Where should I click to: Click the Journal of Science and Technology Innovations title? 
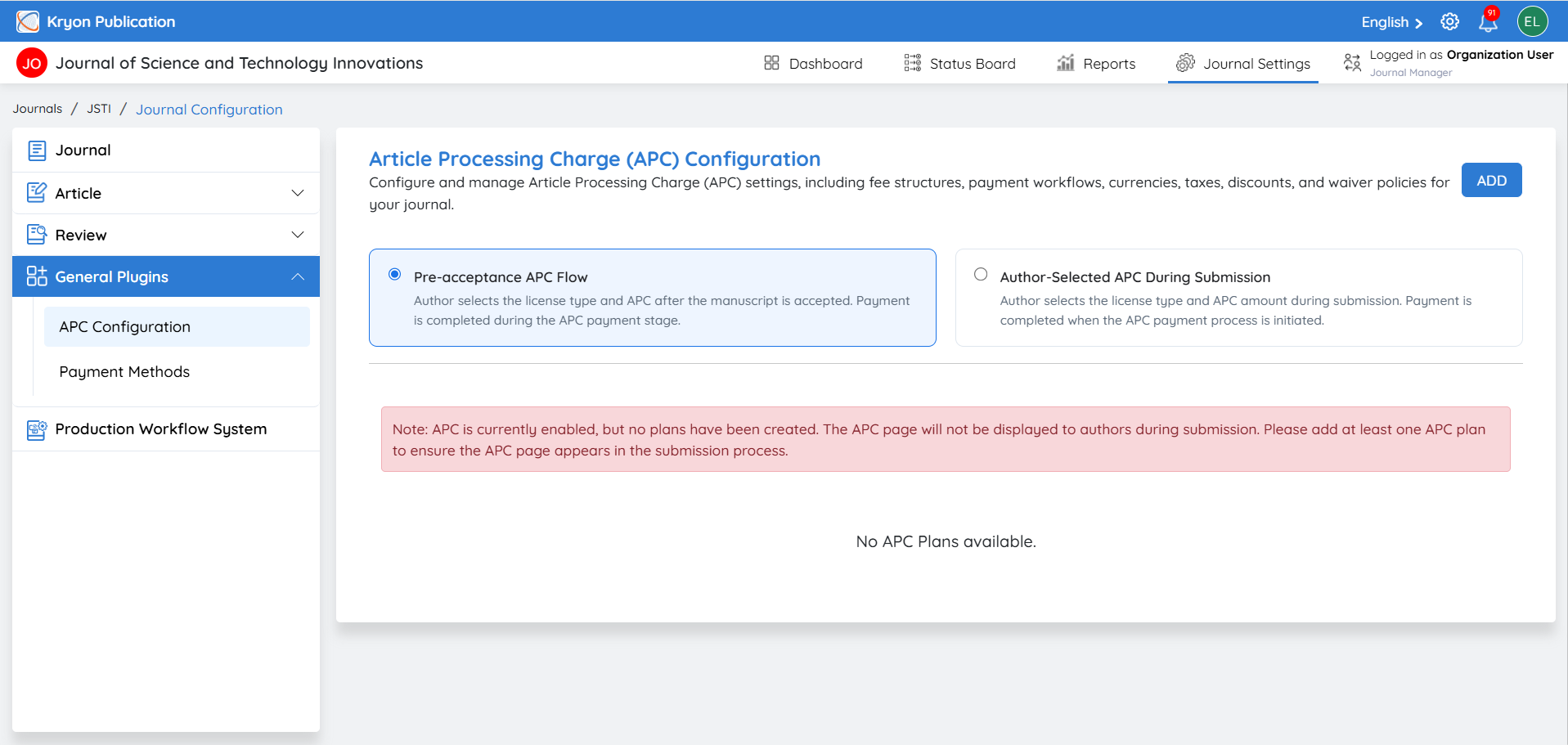[x=240, y=63]
